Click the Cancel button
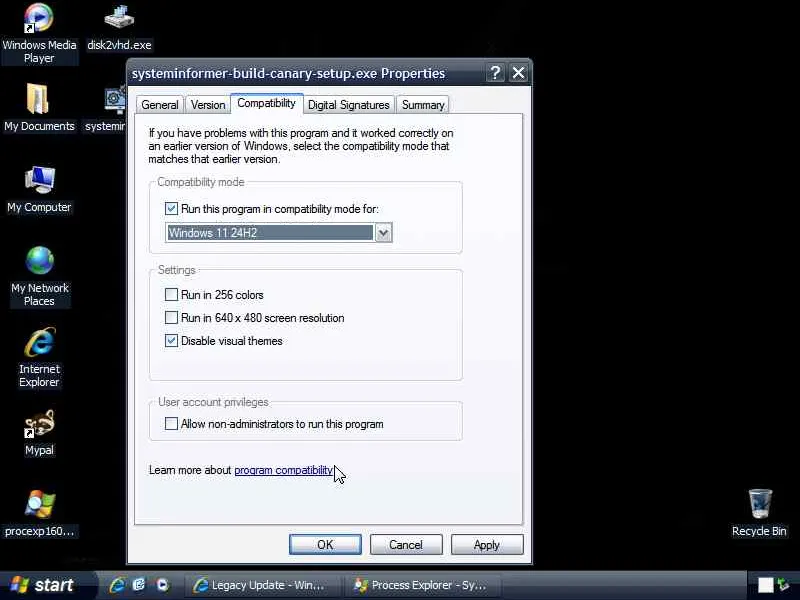Screen dimensions: 800x600 coord(406,544)
